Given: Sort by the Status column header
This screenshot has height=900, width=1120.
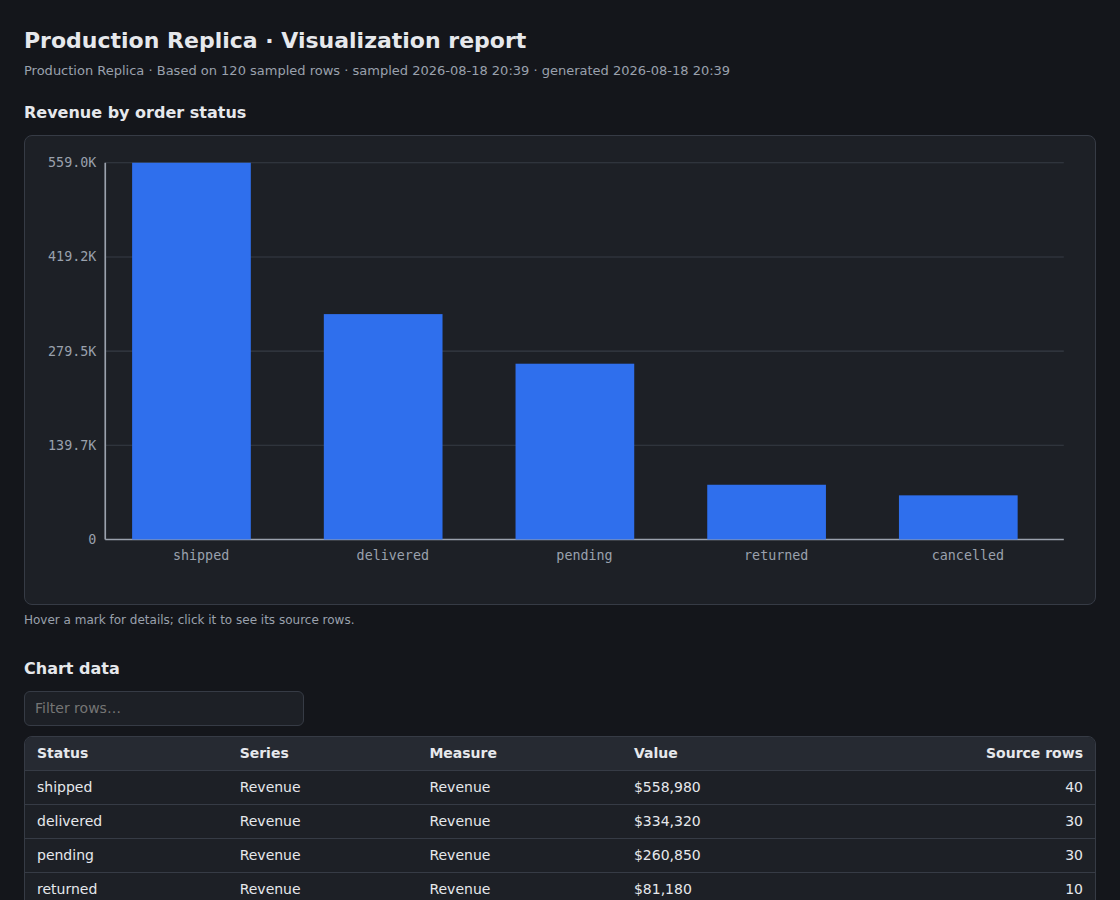Looking at the screenshot, I should (x=63, y=754).
